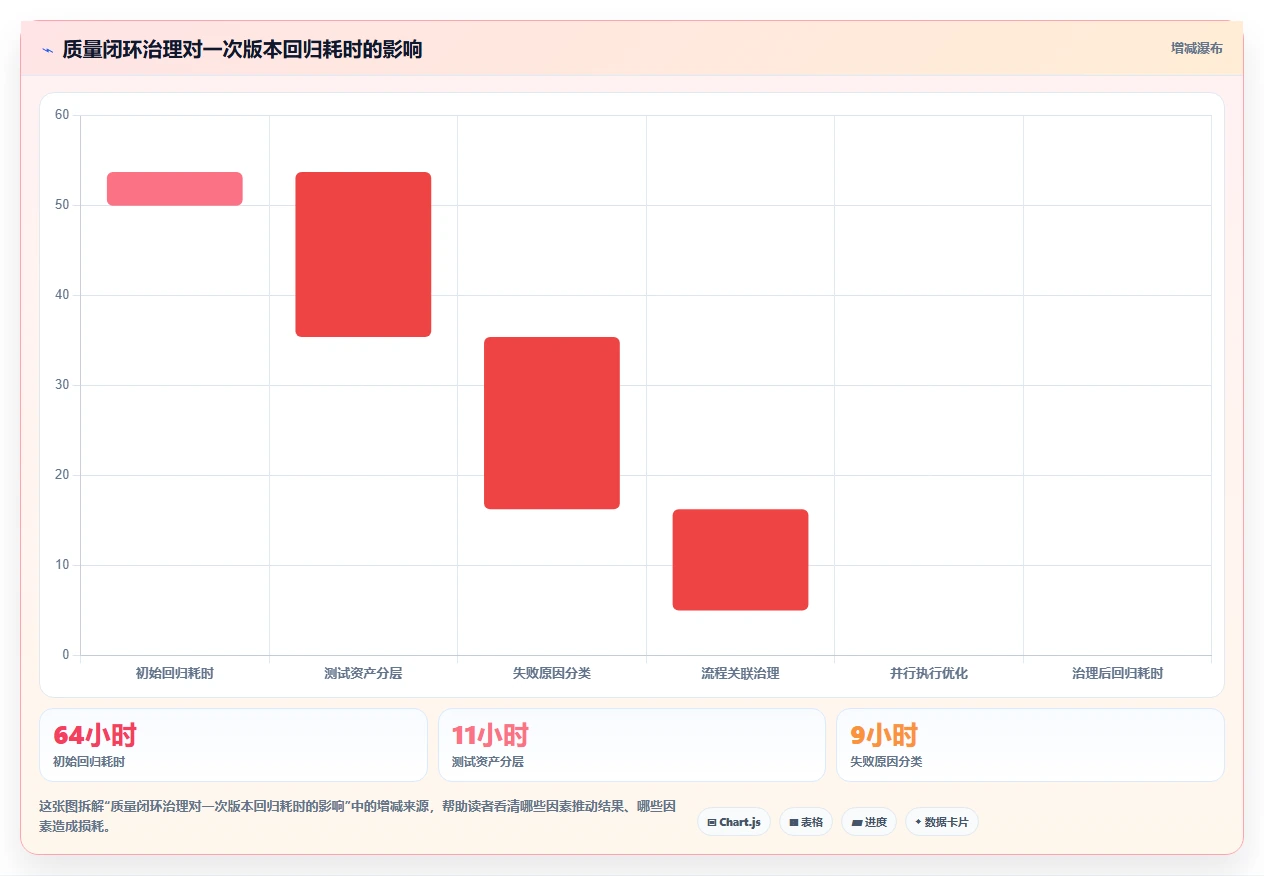The image size is (1264, 876).
Task: Click the title 质量闭环治理对一次版本回归耗时的影响
Action: pyautogui.click(x=242, y=49)
